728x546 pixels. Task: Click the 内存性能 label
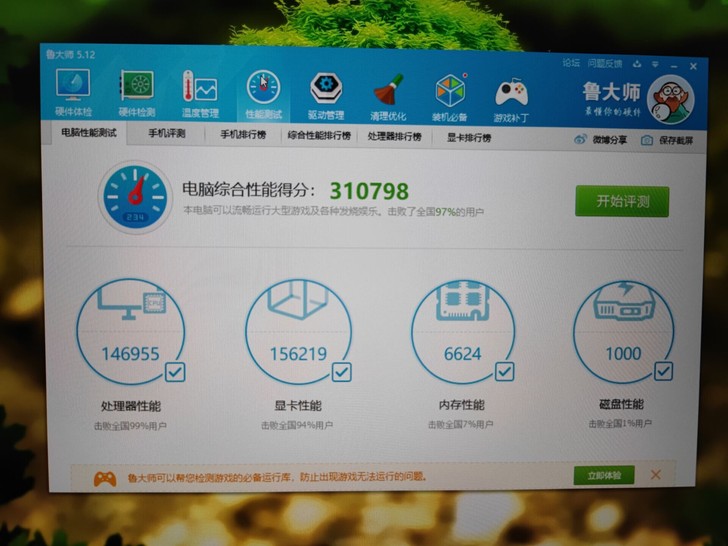(462, 405)
